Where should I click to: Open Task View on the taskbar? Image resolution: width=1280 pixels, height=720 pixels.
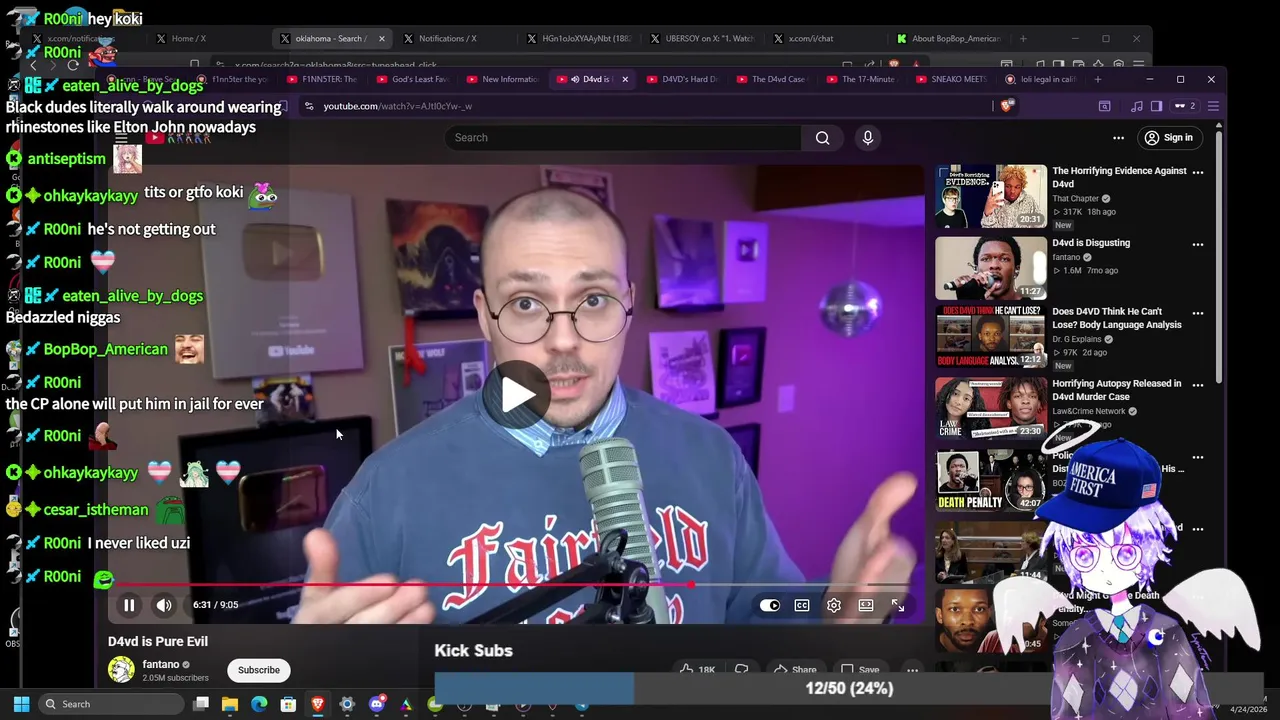point(201,704)
